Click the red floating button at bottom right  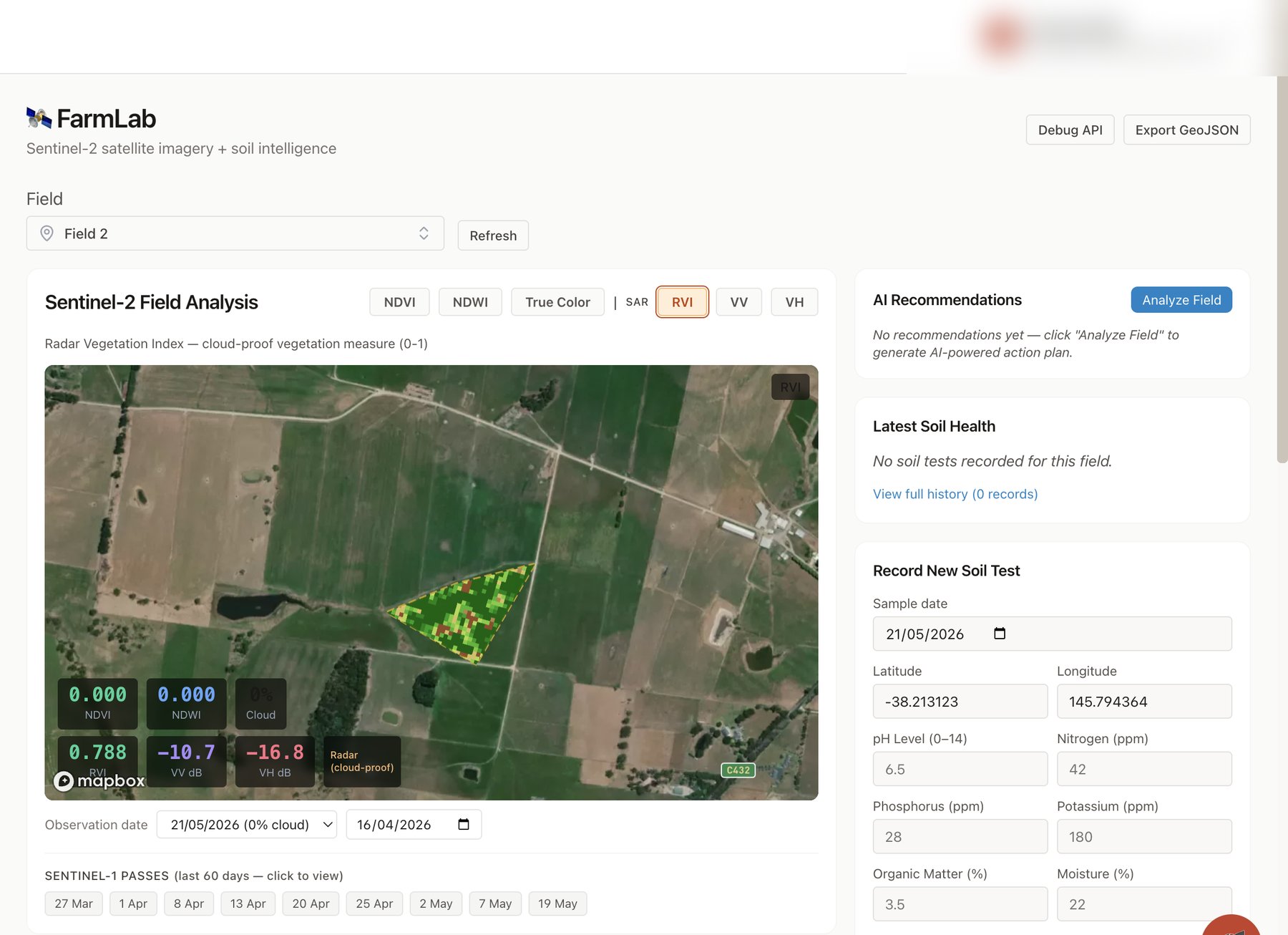pos(1232,926)
